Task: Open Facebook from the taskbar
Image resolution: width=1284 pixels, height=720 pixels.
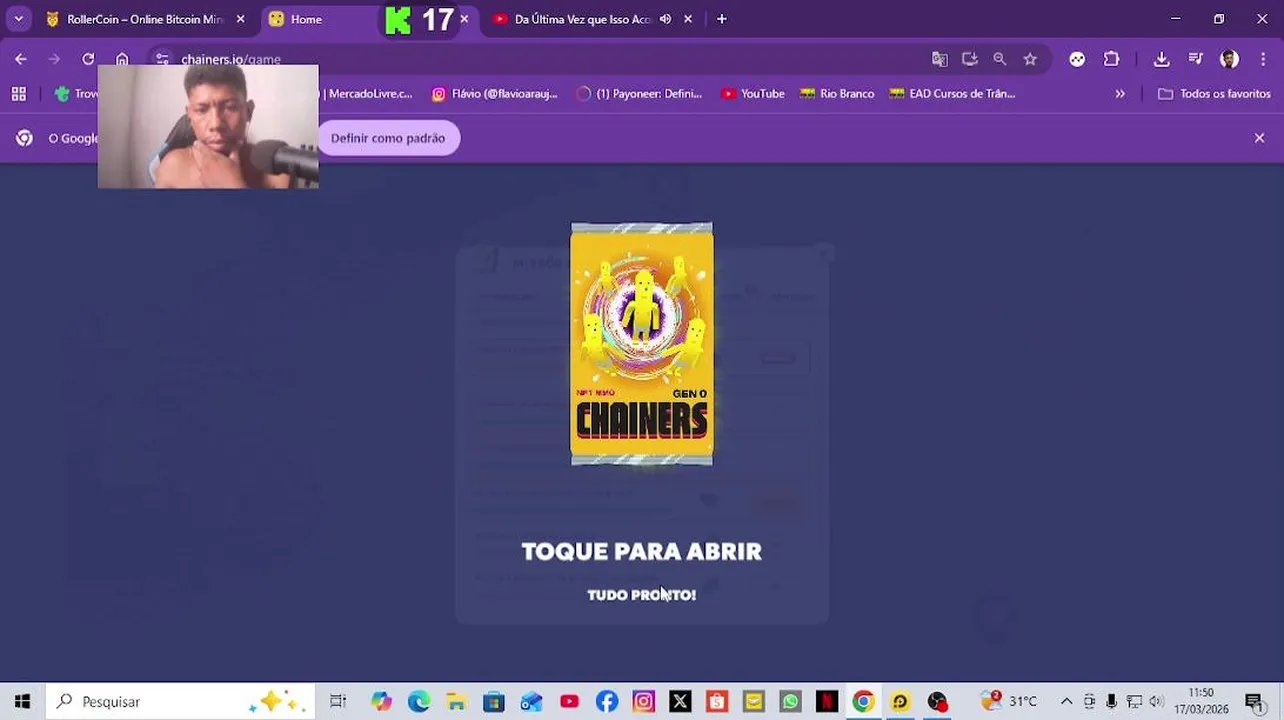Action: pos(606,701)
